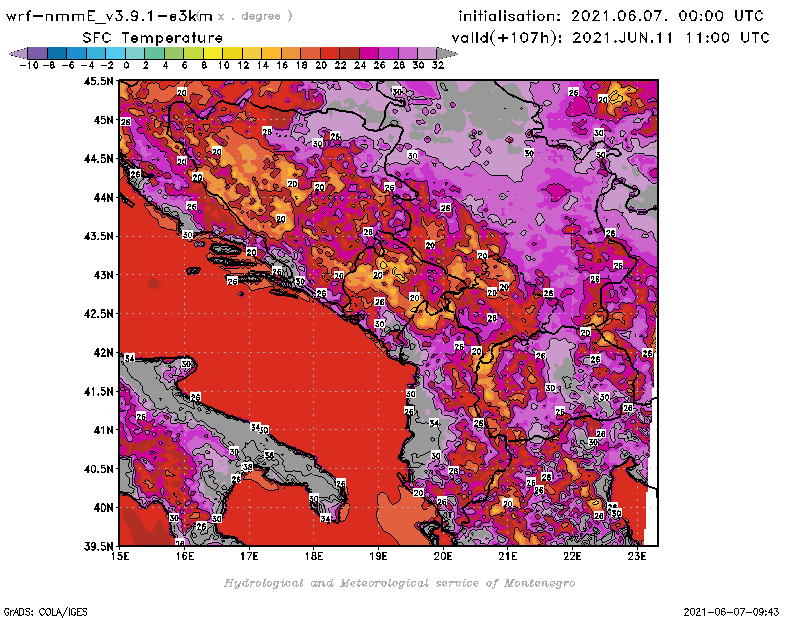800x618 pixels.
Task: Click the lavender arrow at the legend's left end
Action: tap(19, 53)
